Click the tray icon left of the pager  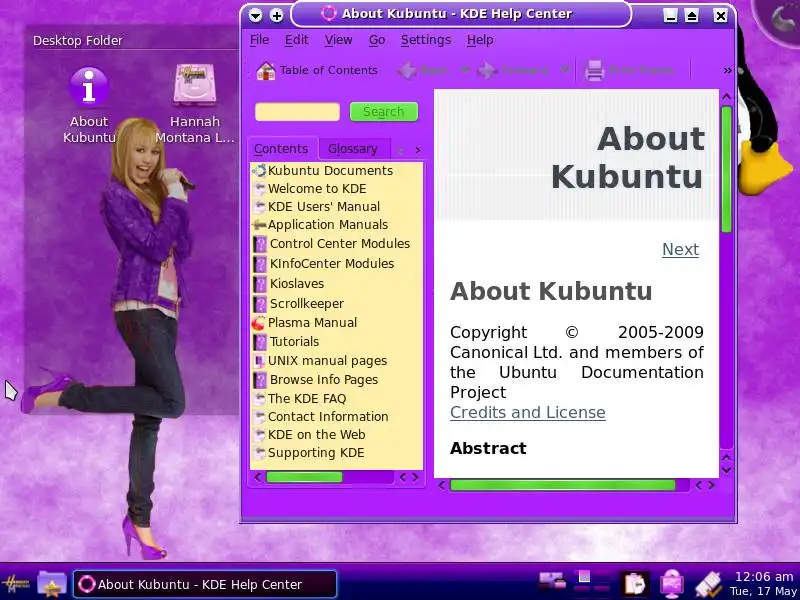pos(553,581)
